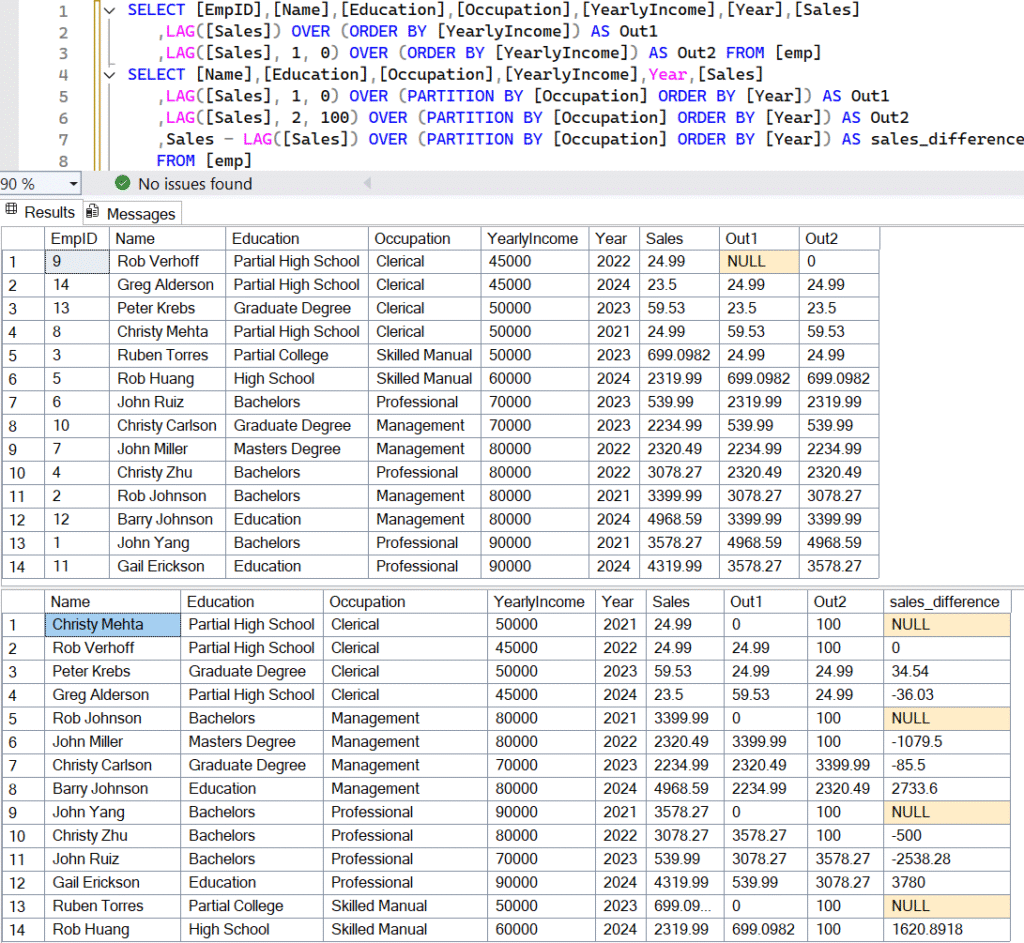Click line number 7 in the editor margin
The height and width of the screenshot is (943, 1024).
coord(62,138)
